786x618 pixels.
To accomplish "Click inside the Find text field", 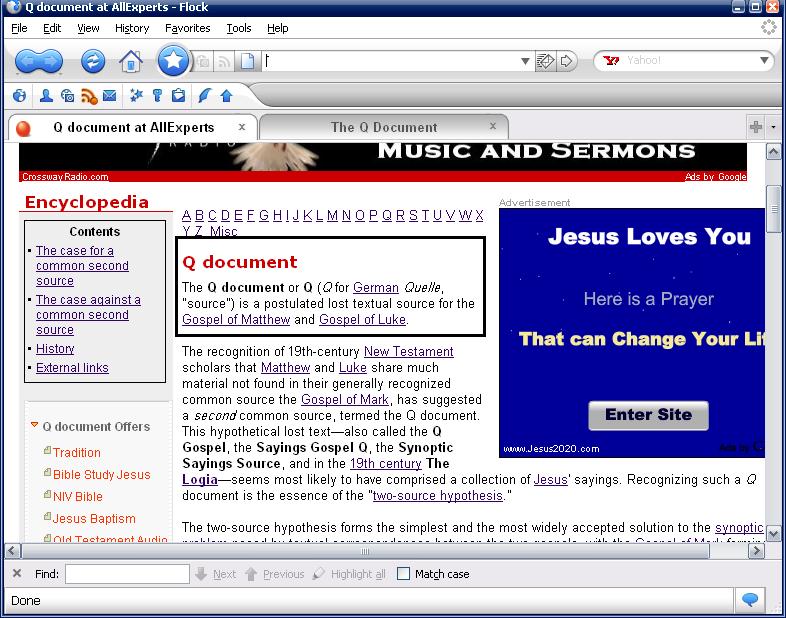I will click(127, 574).
